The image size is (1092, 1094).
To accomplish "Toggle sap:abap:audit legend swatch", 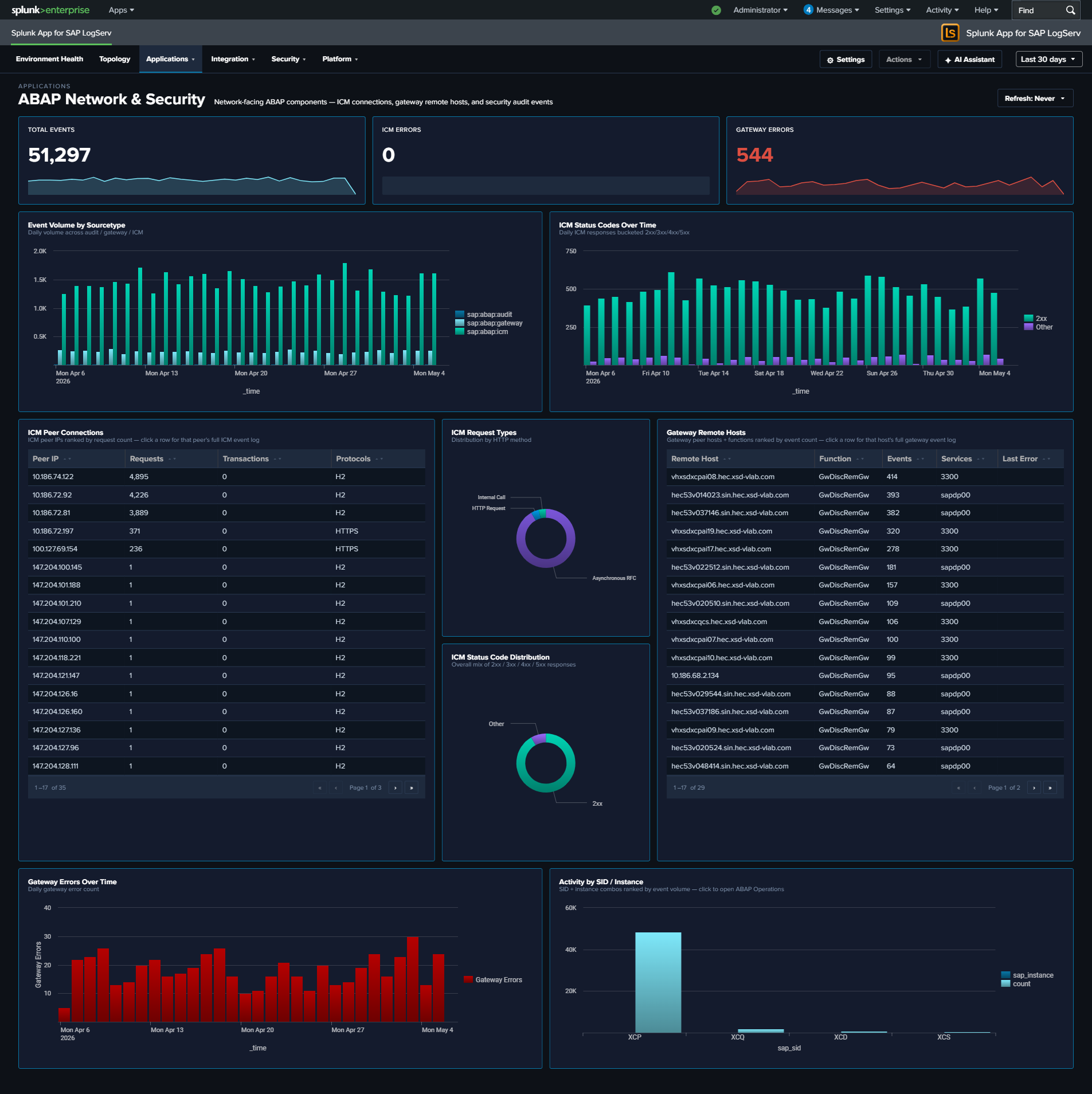I will pyautogui.click(x=459, y=314).
